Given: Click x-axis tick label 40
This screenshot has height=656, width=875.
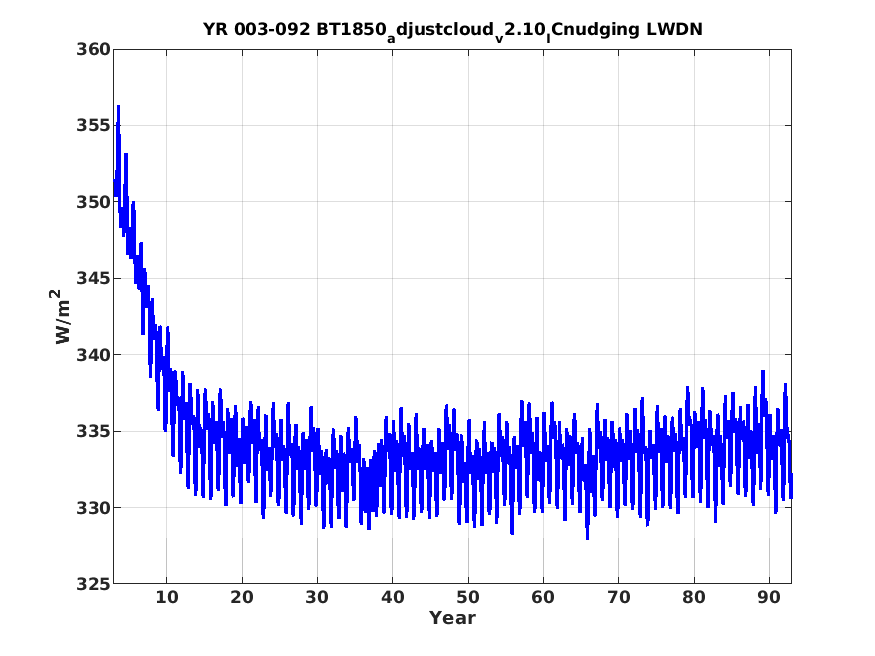Looking at the screenshot, I should click(393, 597).
